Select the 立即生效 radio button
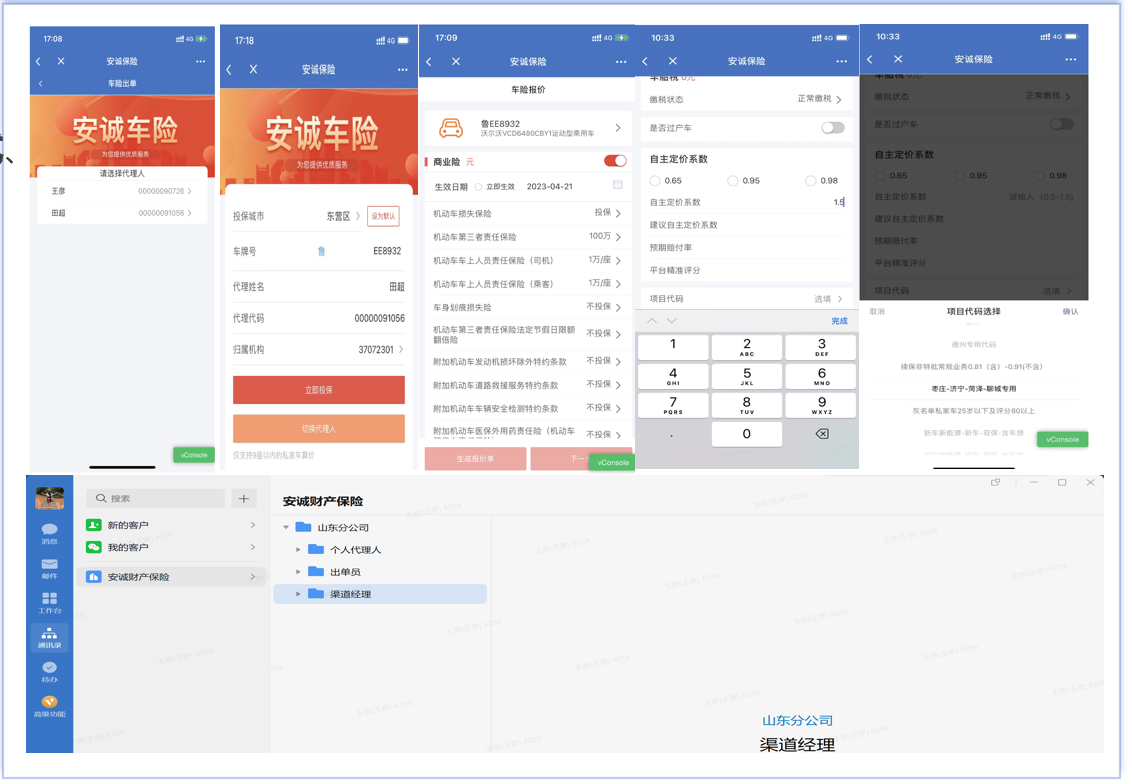 click(479, 187)
